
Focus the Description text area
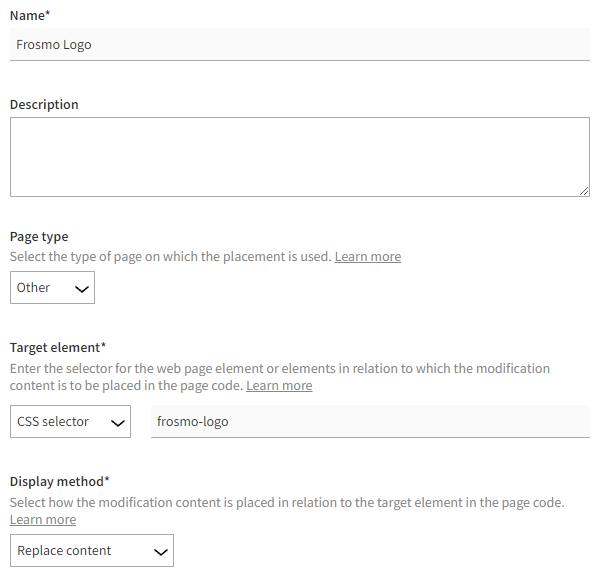pos(300,157)
